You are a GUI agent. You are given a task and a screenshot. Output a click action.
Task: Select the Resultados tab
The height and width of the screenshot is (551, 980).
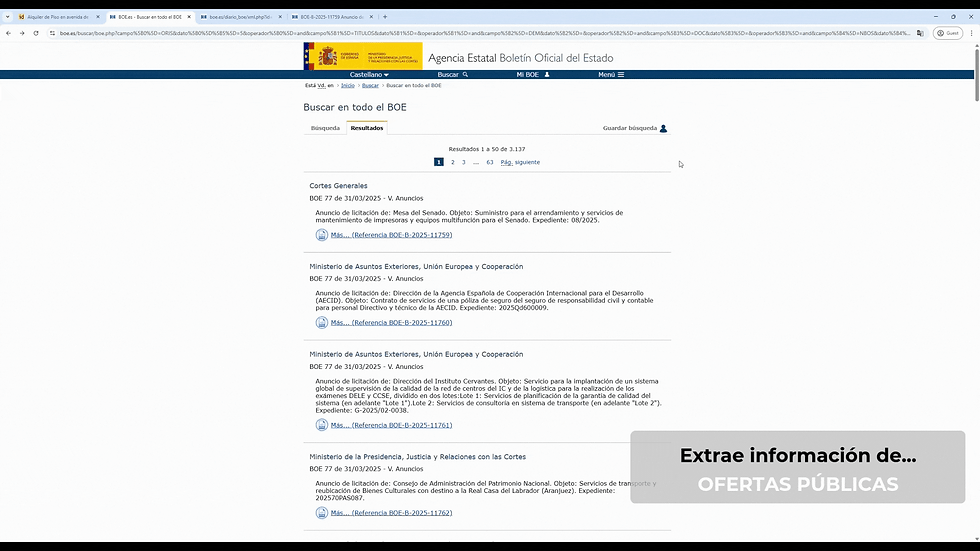(x=367, y=128)
